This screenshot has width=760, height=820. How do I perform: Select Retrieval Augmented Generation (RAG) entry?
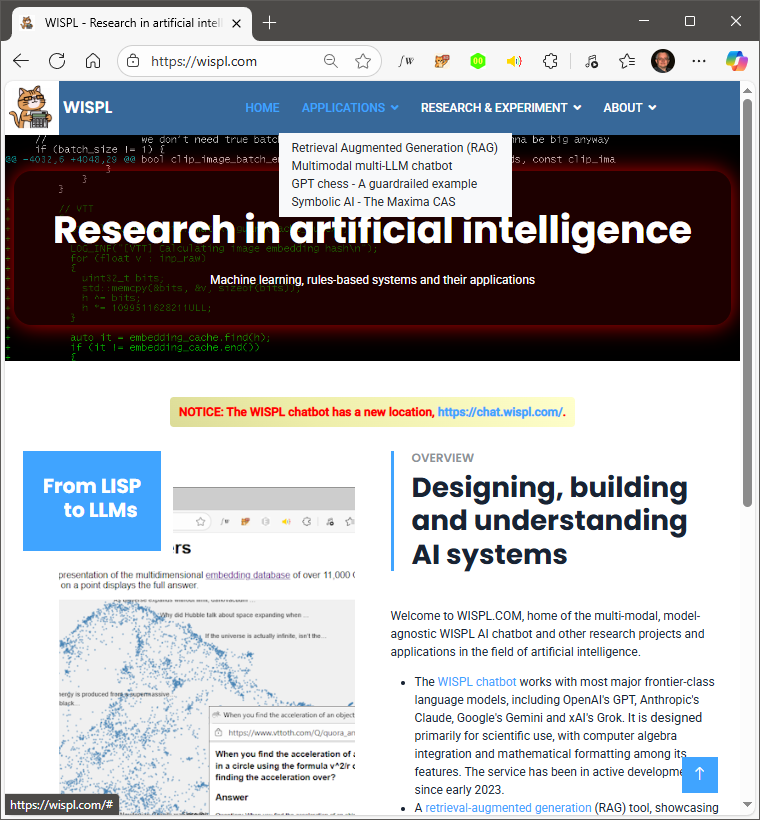click(x=394, y=148)
